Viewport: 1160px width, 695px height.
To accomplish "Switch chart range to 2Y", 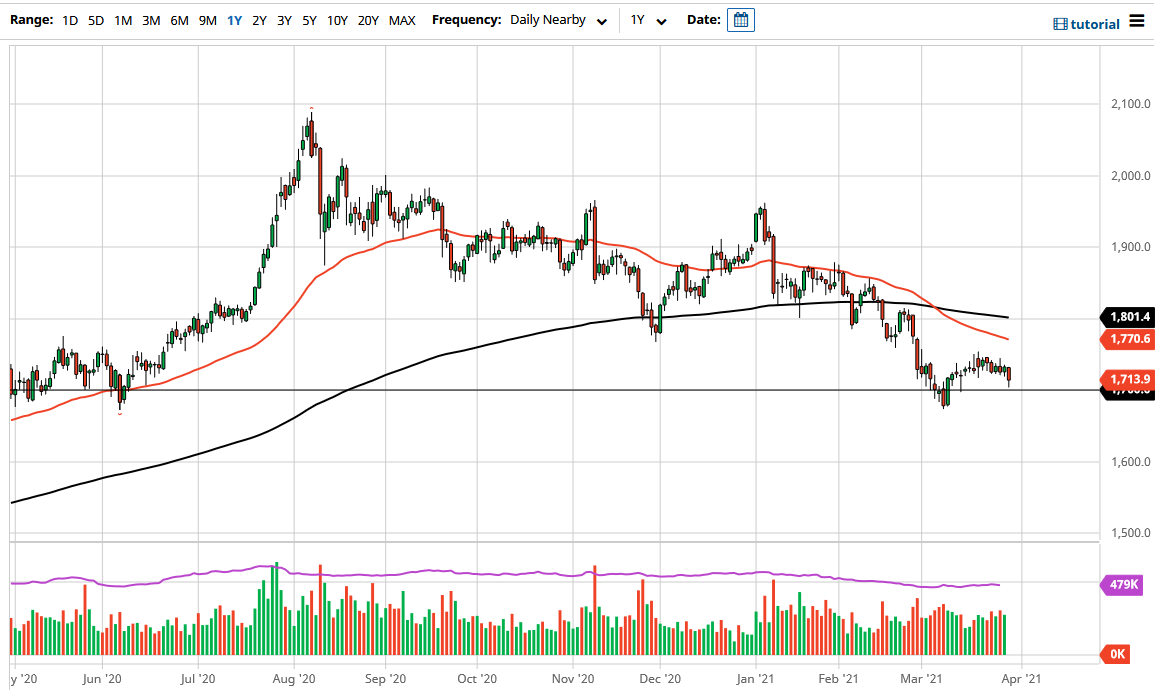I will [259, 21].
